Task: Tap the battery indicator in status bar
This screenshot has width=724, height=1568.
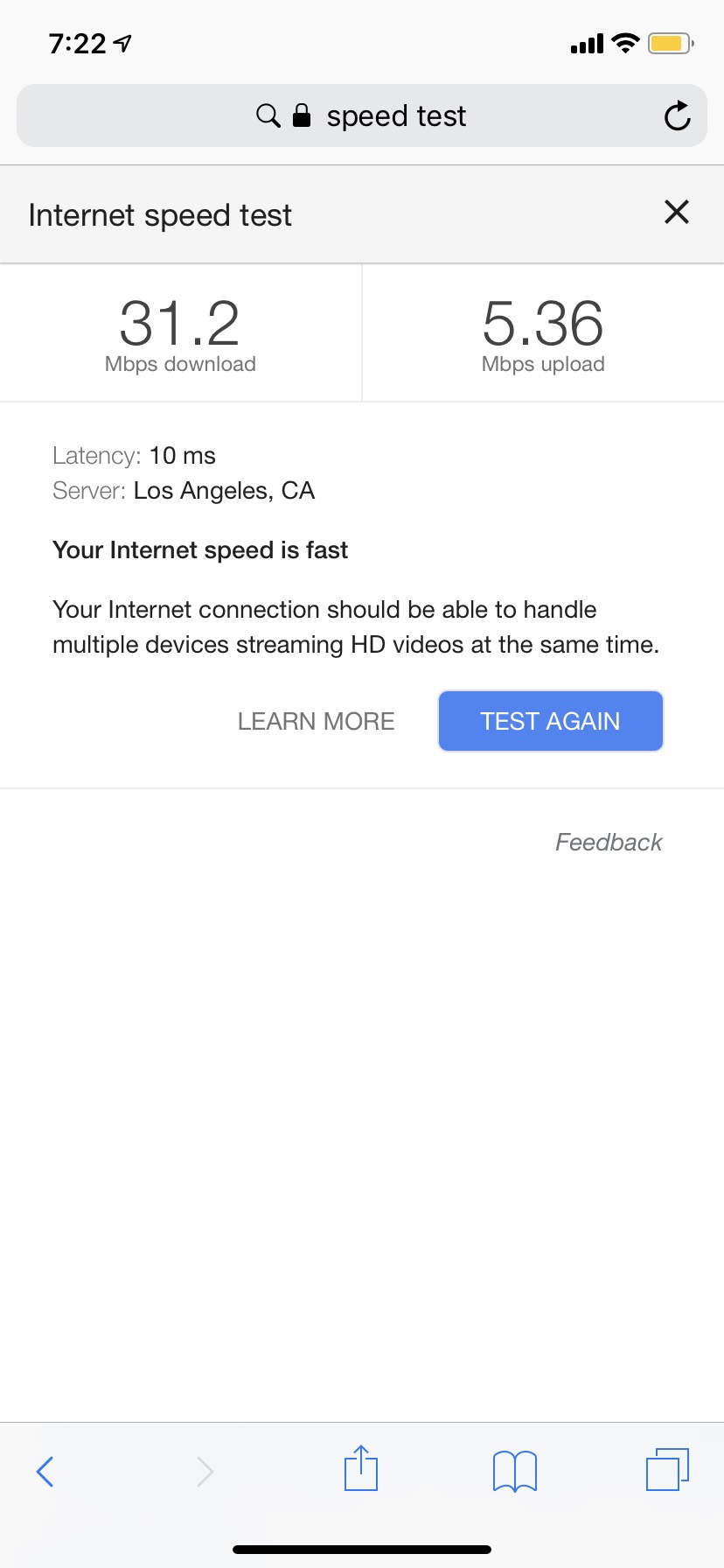Action: pos(670,43)
